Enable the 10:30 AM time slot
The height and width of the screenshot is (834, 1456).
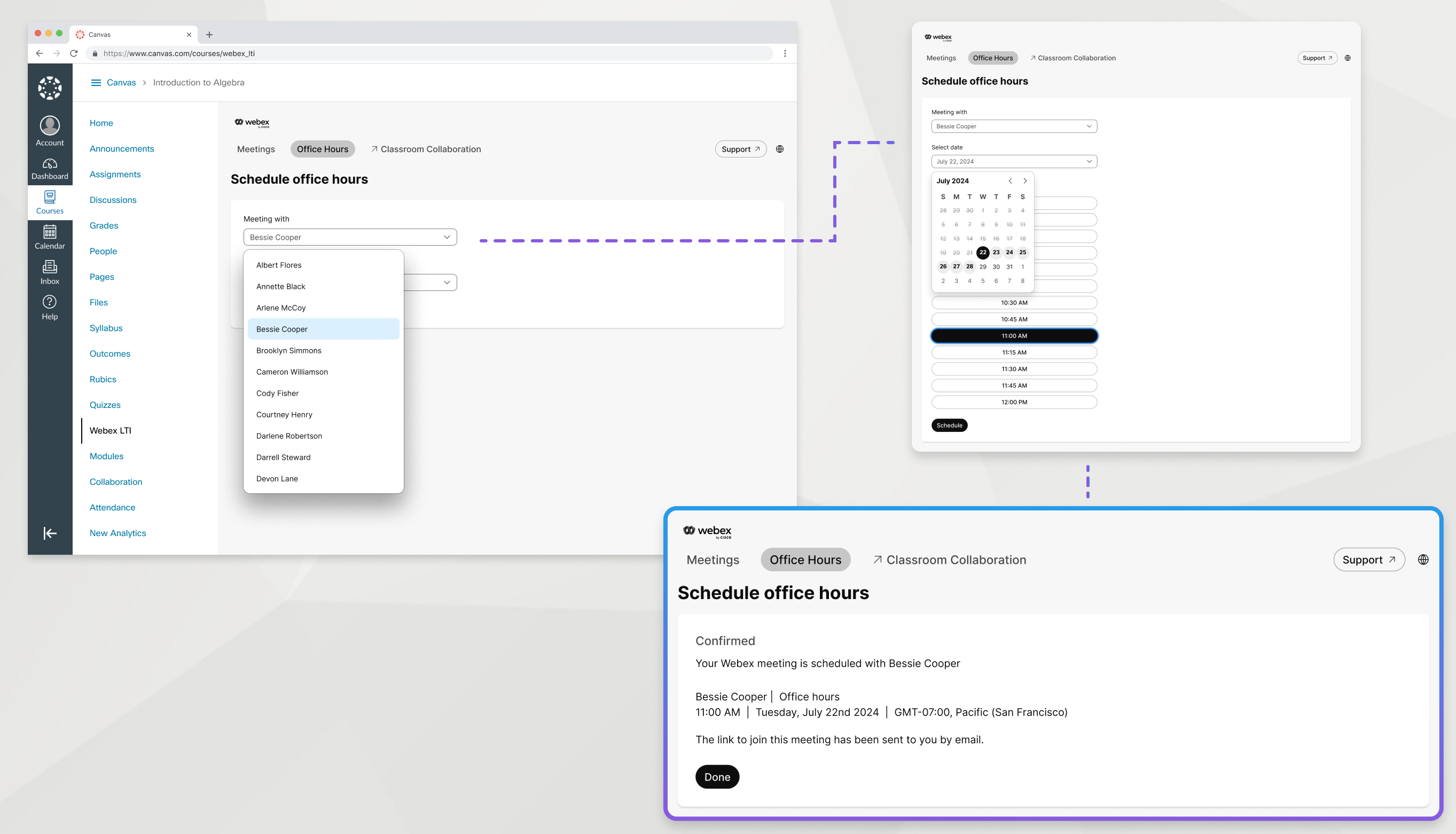coord(1013,302)
